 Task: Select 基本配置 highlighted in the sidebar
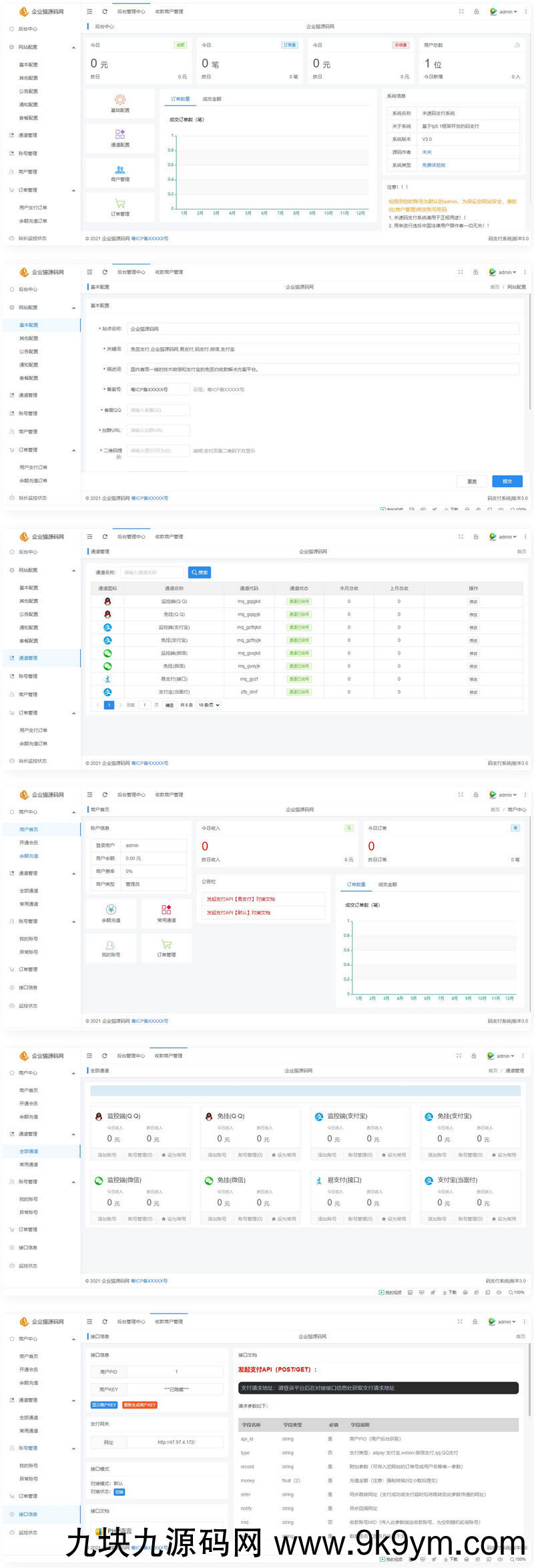pyautogui.click(x=29, y=325)
